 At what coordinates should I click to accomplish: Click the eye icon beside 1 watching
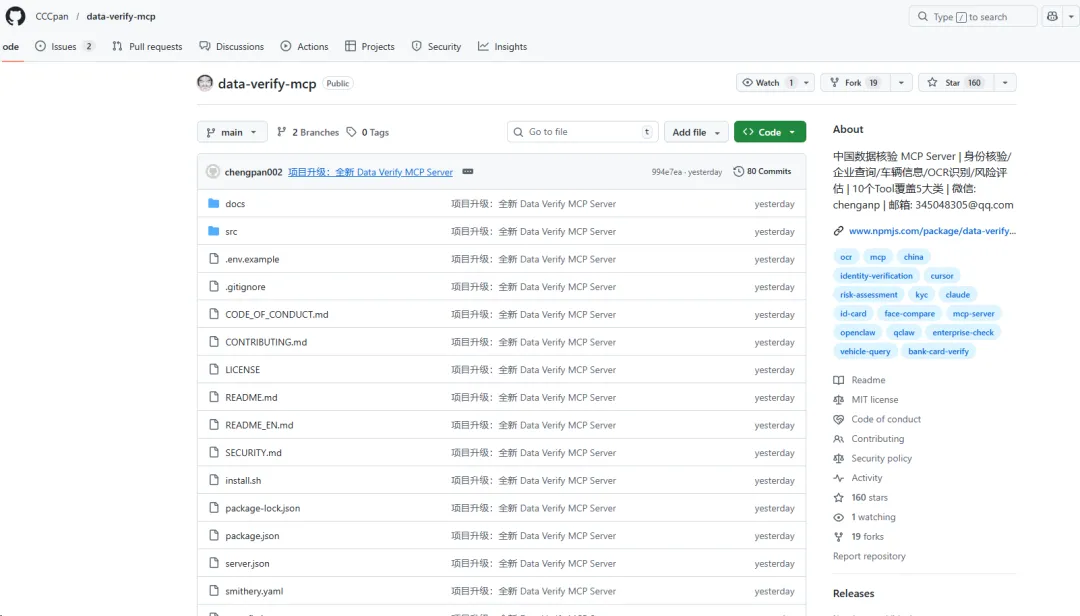pyautogui.click(x=838, y=517)
